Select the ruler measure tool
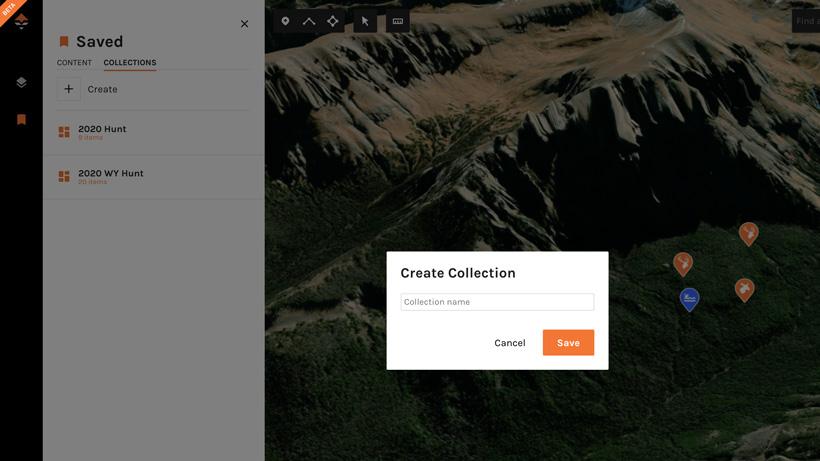The width and height of the screenshot is (820, 461). pyautogui.click(x=397, y=21)
